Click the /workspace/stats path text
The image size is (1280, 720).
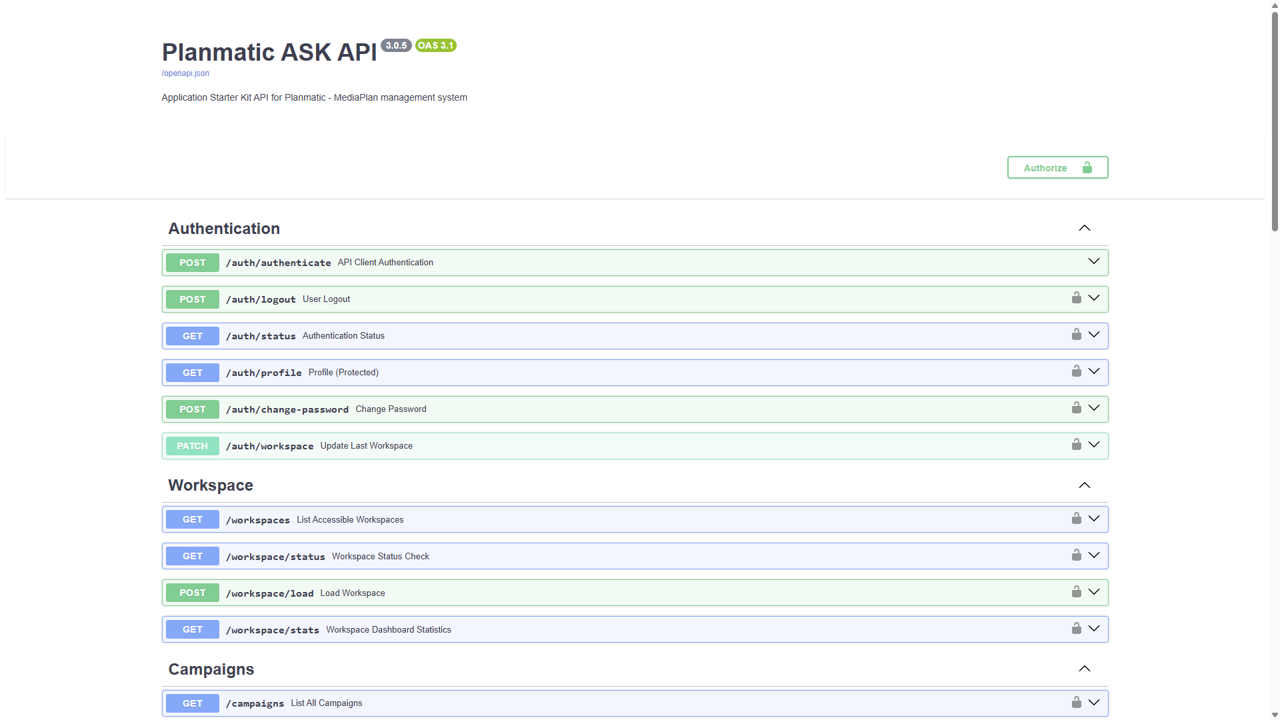click(x=273, y=630)
